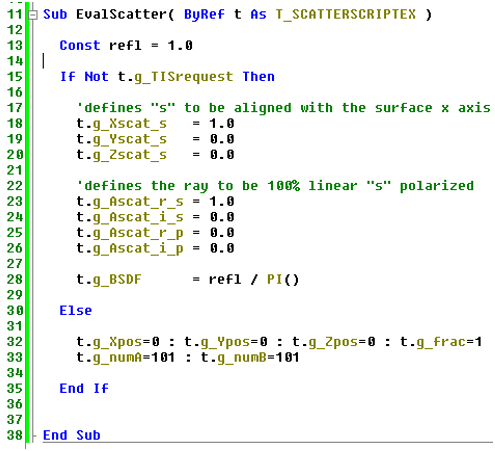Image resolution: width=495 pixels, height=451 pixels.
Task: Click the End If keyword
Action: [x=84, y=389]
